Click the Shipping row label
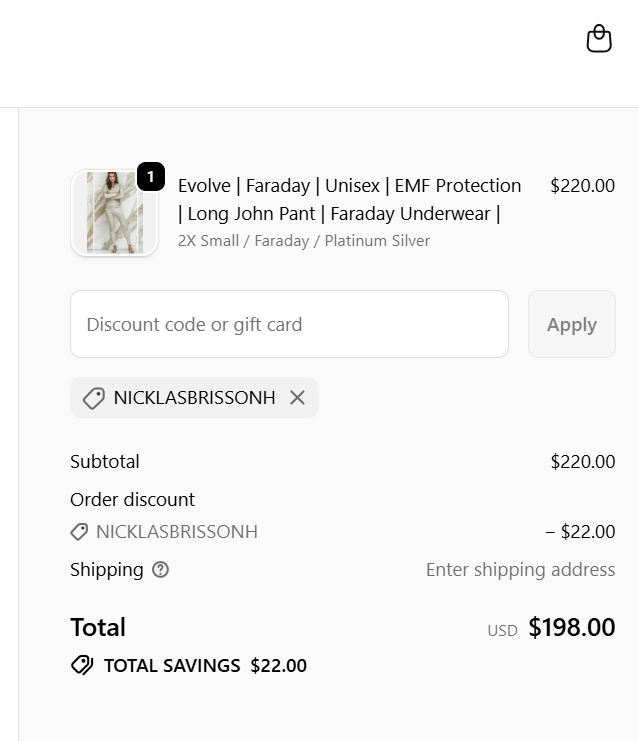 click(x=107, y=570)
